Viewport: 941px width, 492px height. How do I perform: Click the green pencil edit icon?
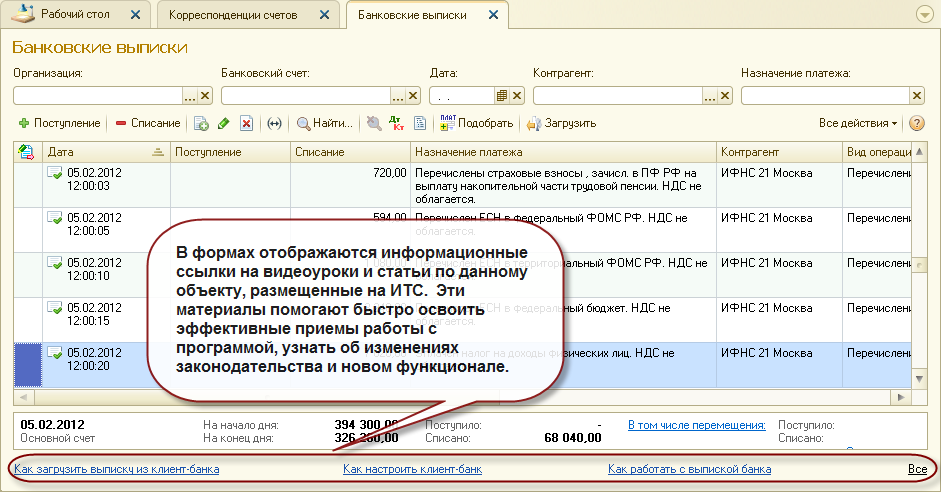(x=224, y=123)
